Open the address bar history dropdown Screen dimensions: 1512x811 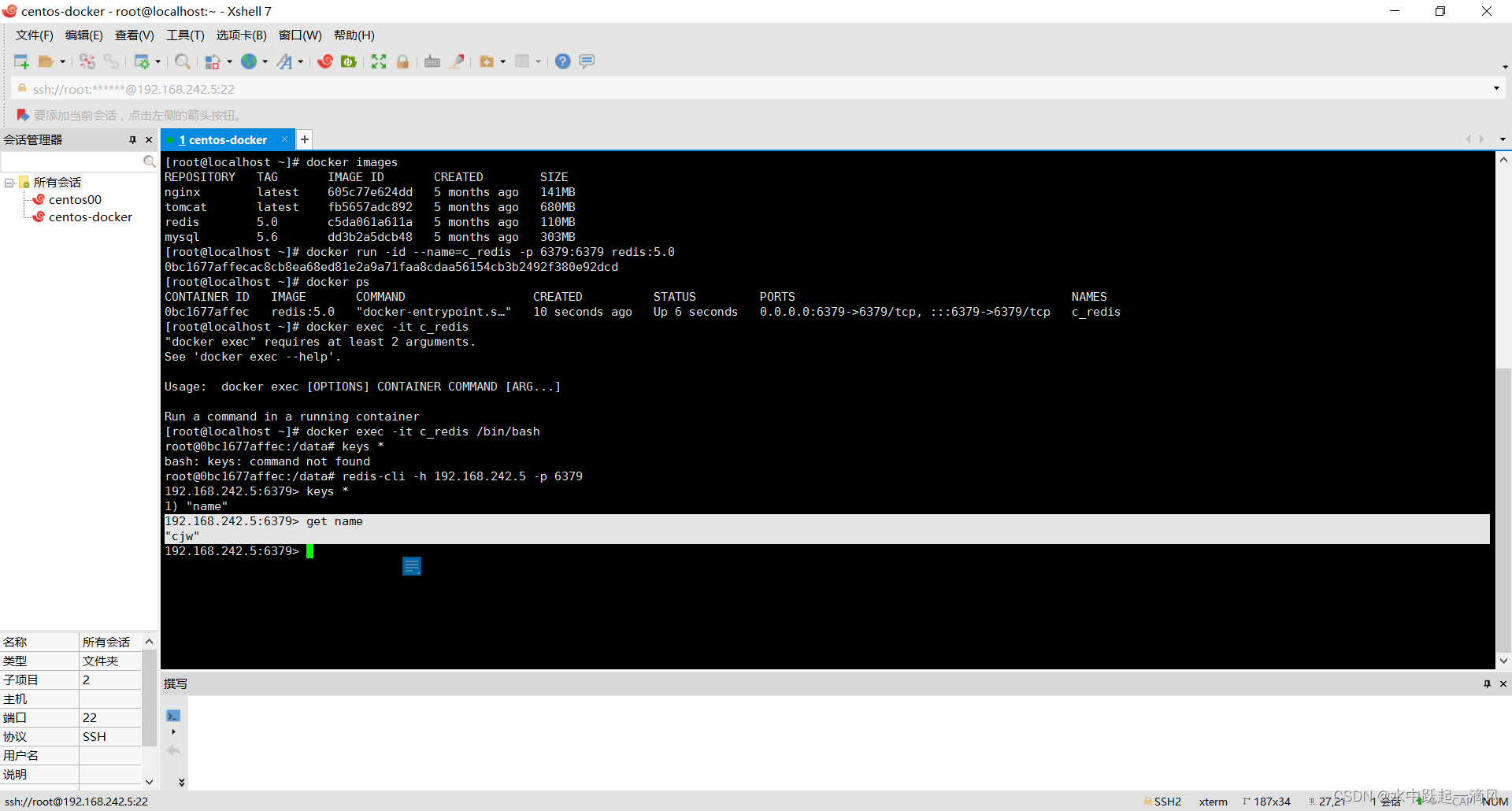[1496, 88]
